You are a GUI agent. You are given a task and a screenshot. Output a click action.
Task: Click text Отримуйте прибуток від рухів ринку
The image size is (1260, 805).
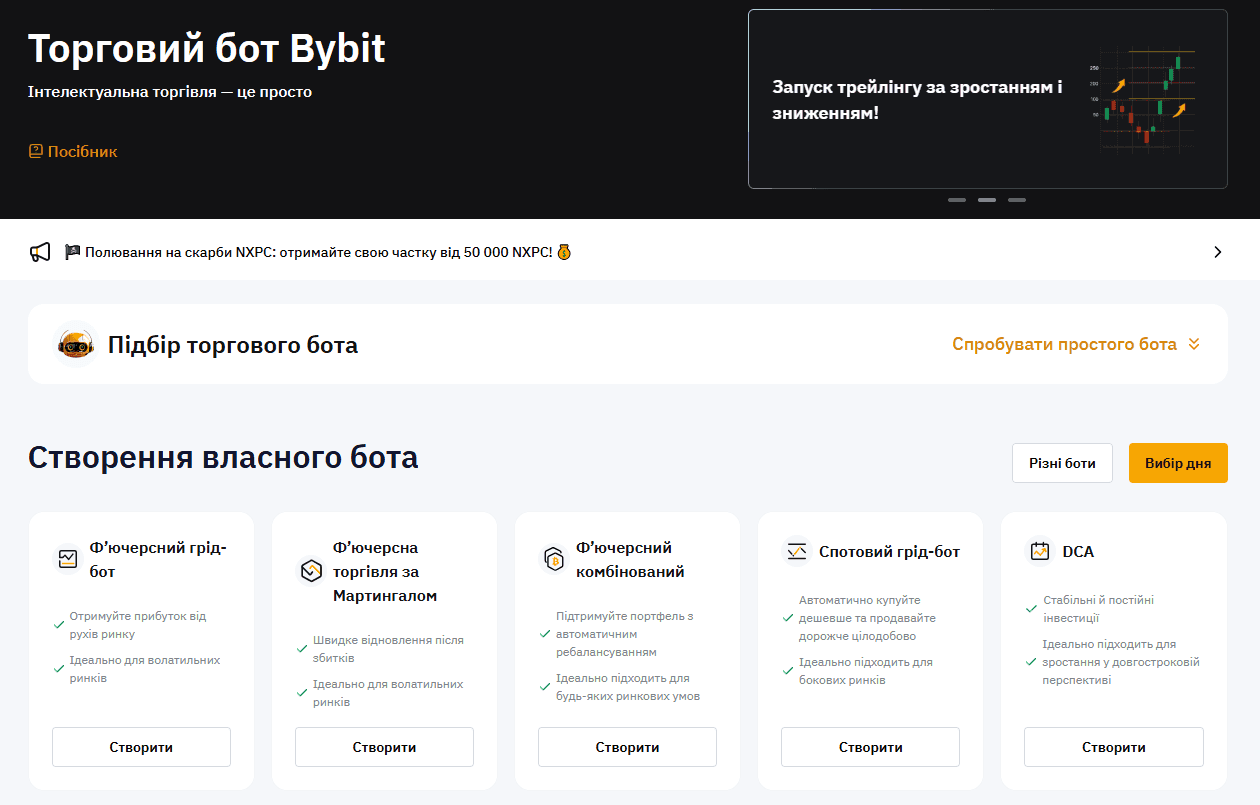(x=137, y=625)
